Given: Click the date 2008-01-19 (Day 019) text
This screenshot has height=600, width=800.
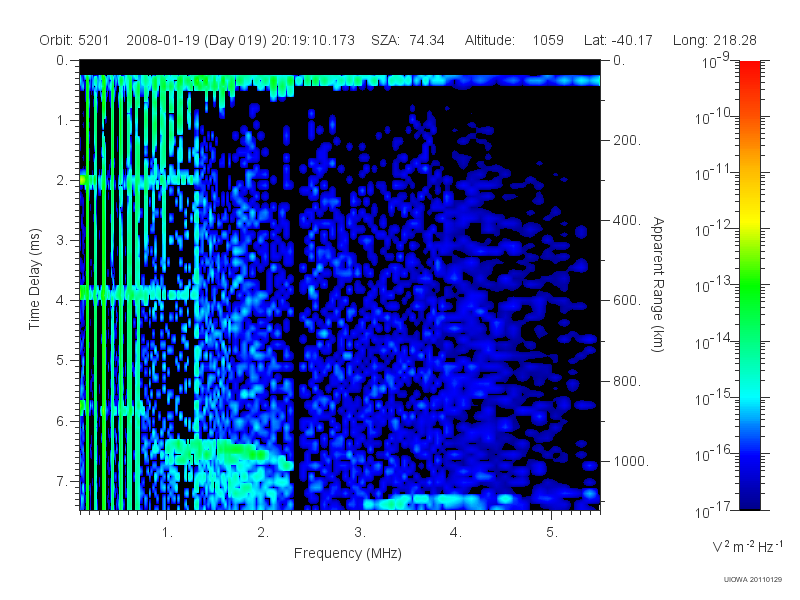Looking at the screenshot, I should tap(196, 40).
